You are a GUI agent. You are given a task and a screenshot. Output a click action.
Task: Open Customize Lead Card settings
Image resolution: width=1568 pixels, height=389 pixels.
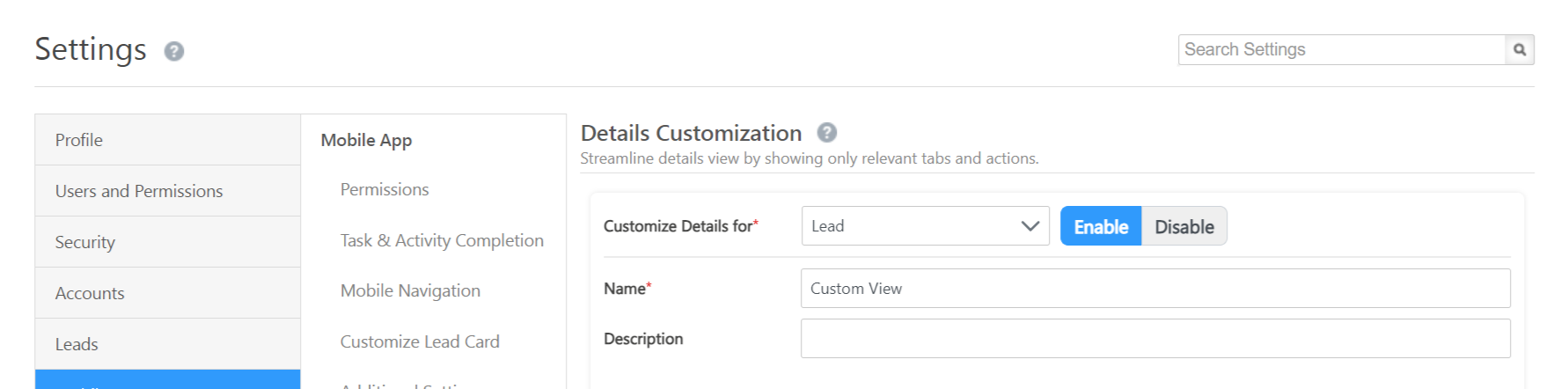click(420, 341)
